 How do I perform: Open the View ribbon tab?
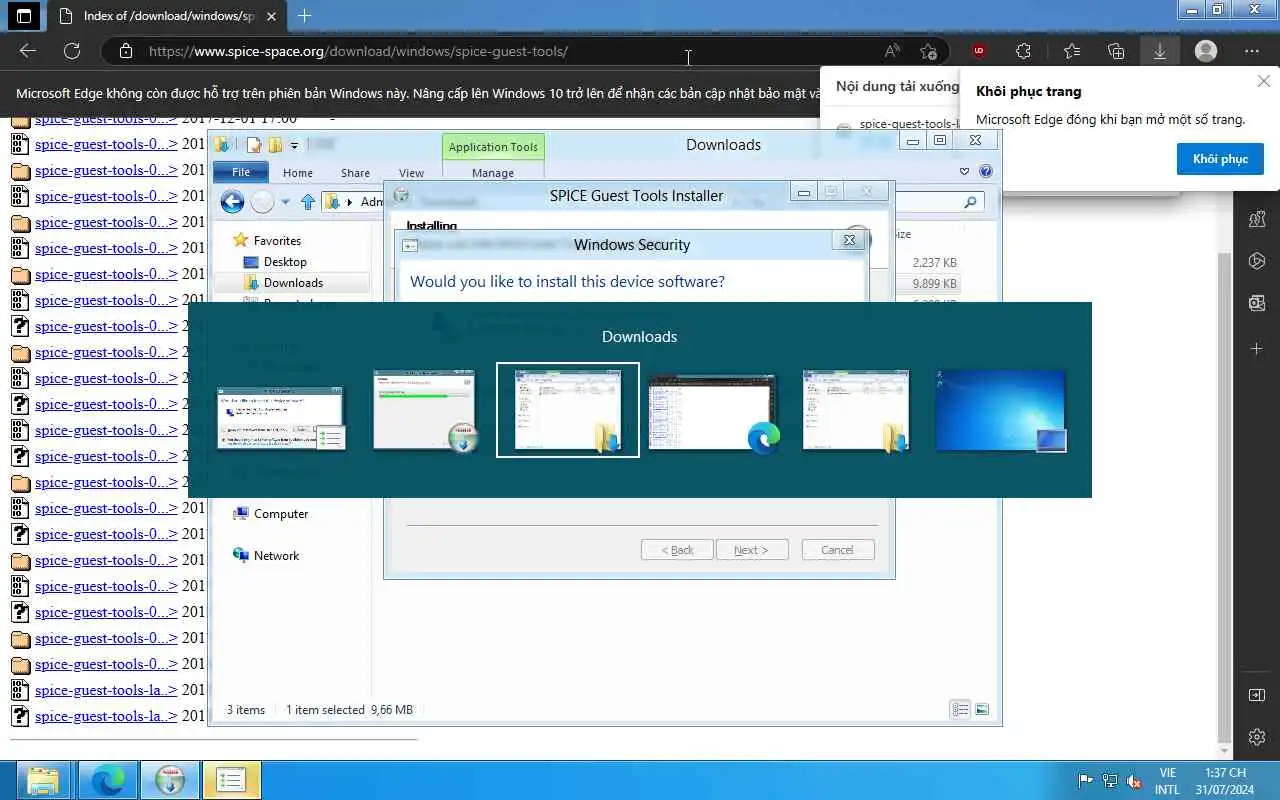(x=411, y=173)
